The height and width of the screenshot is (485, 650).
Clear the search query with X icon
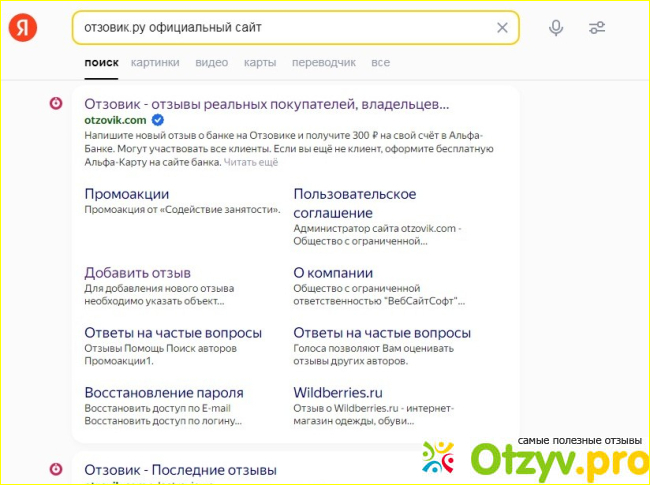pos(502,28)
